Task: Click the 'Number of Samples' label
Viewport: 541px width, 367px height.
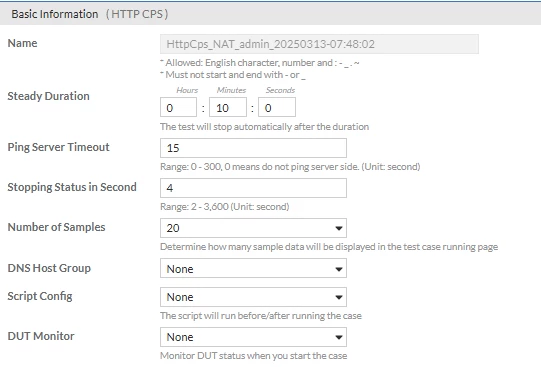Action: tap(56, 227)
